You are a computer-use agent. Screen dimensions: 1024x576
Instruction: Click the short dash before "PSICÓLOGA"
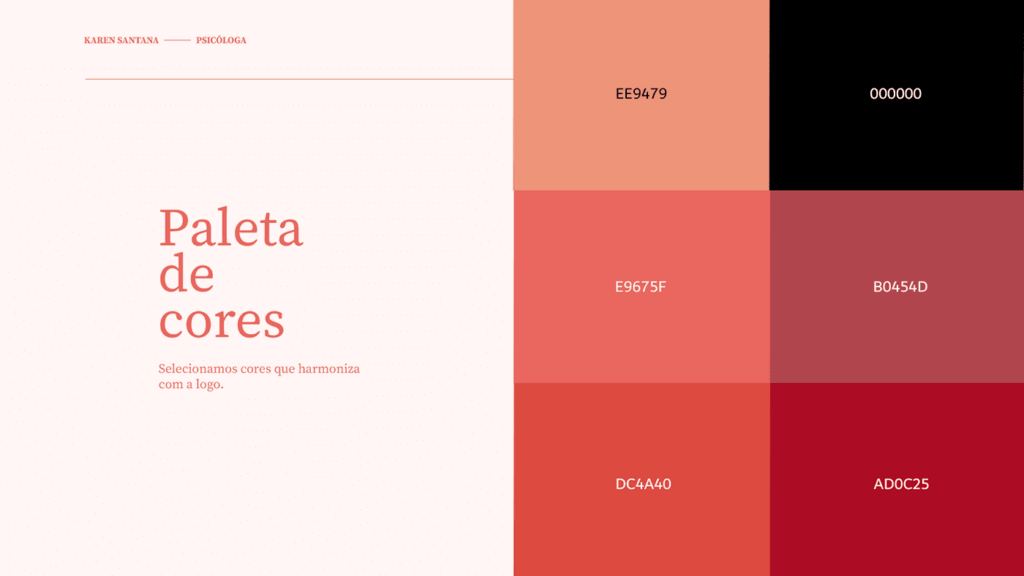[x=177, y=41]
